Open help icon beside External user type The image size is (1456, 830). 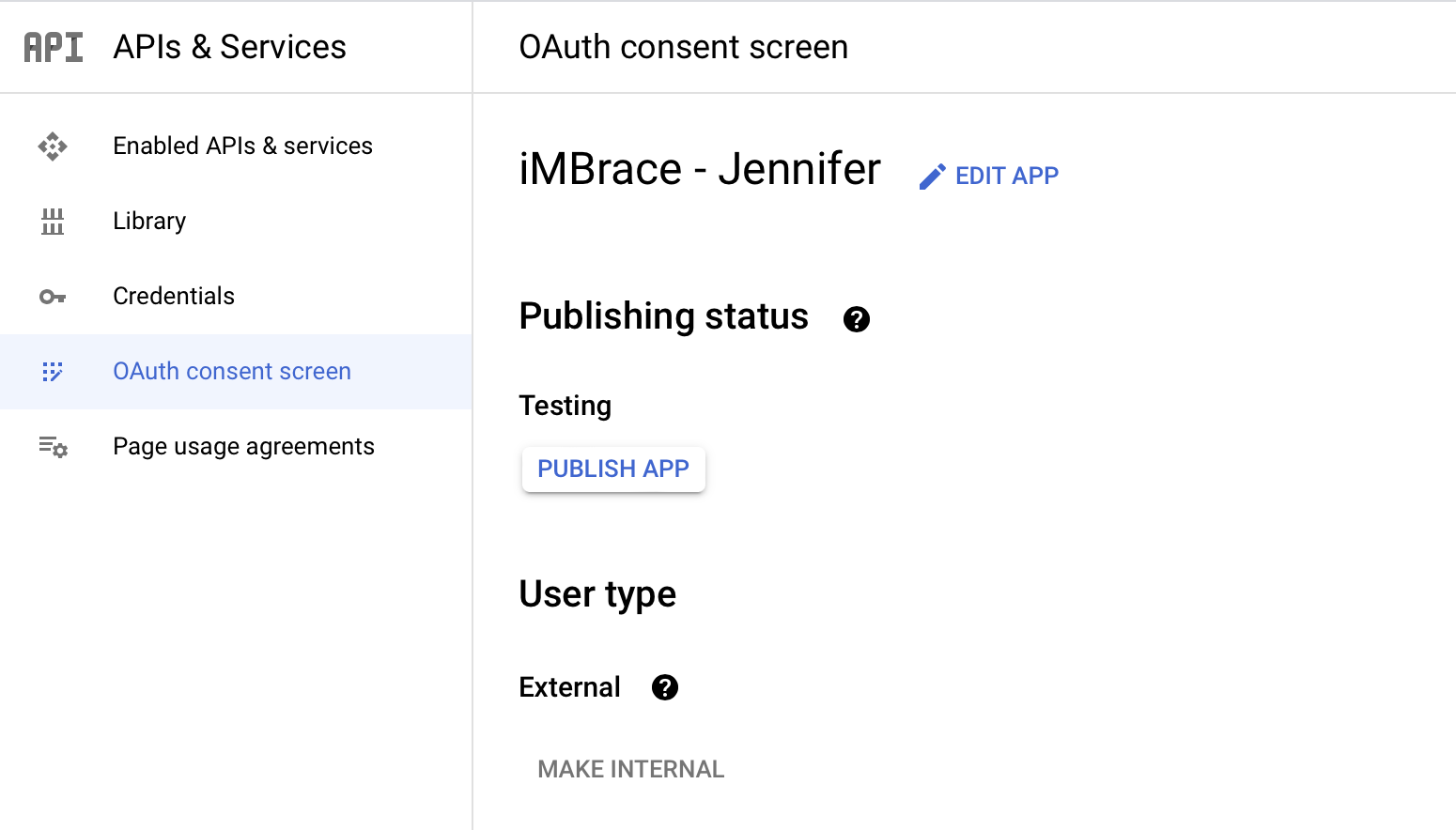pyautogui.click(x=665, y=687)
